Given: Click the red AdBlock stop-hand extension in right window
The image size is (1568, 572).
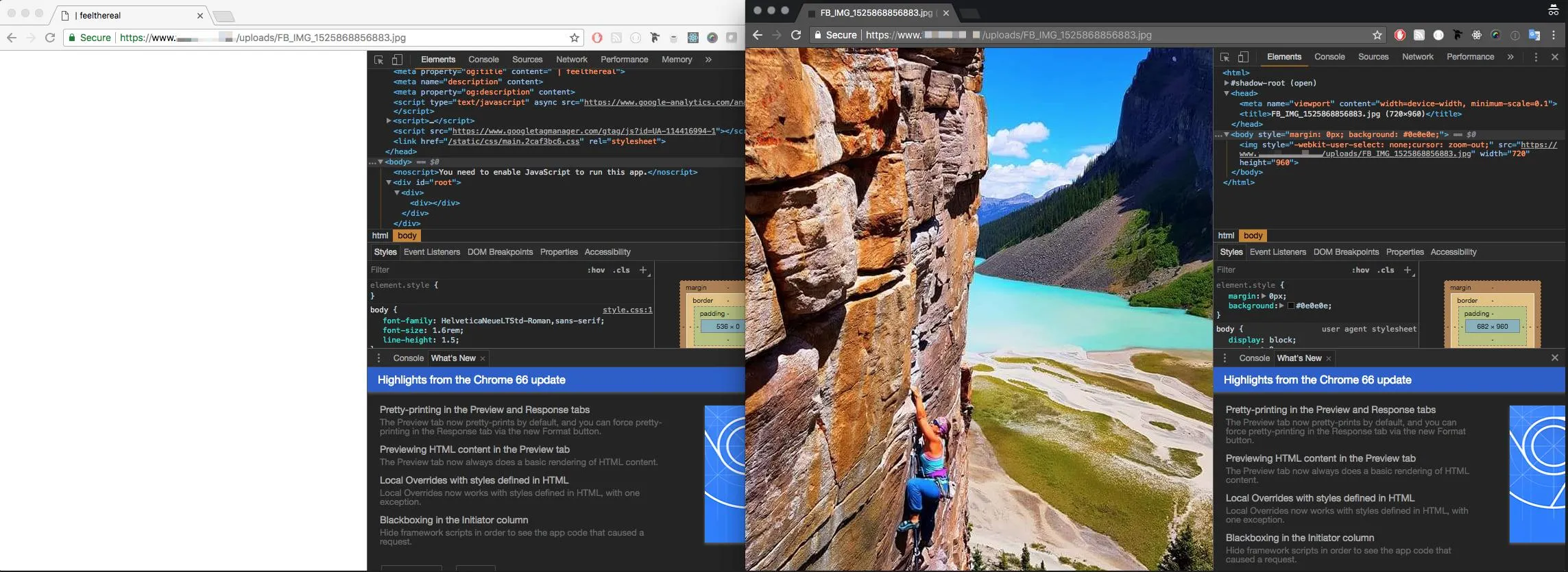Looking at the screenshot, I should [x=1400, y=35].
